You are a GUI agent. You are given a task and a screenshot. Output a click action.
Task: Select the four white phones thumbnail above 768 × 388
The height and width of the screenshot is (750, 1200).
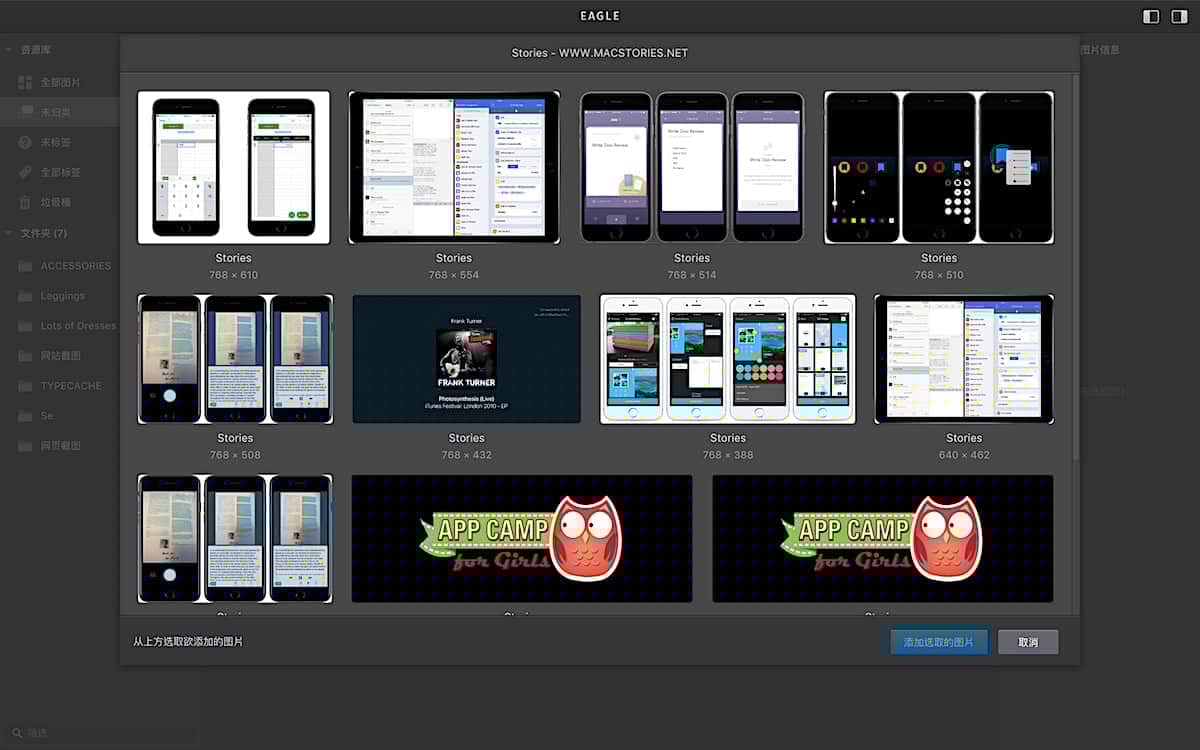click(728, 359)
